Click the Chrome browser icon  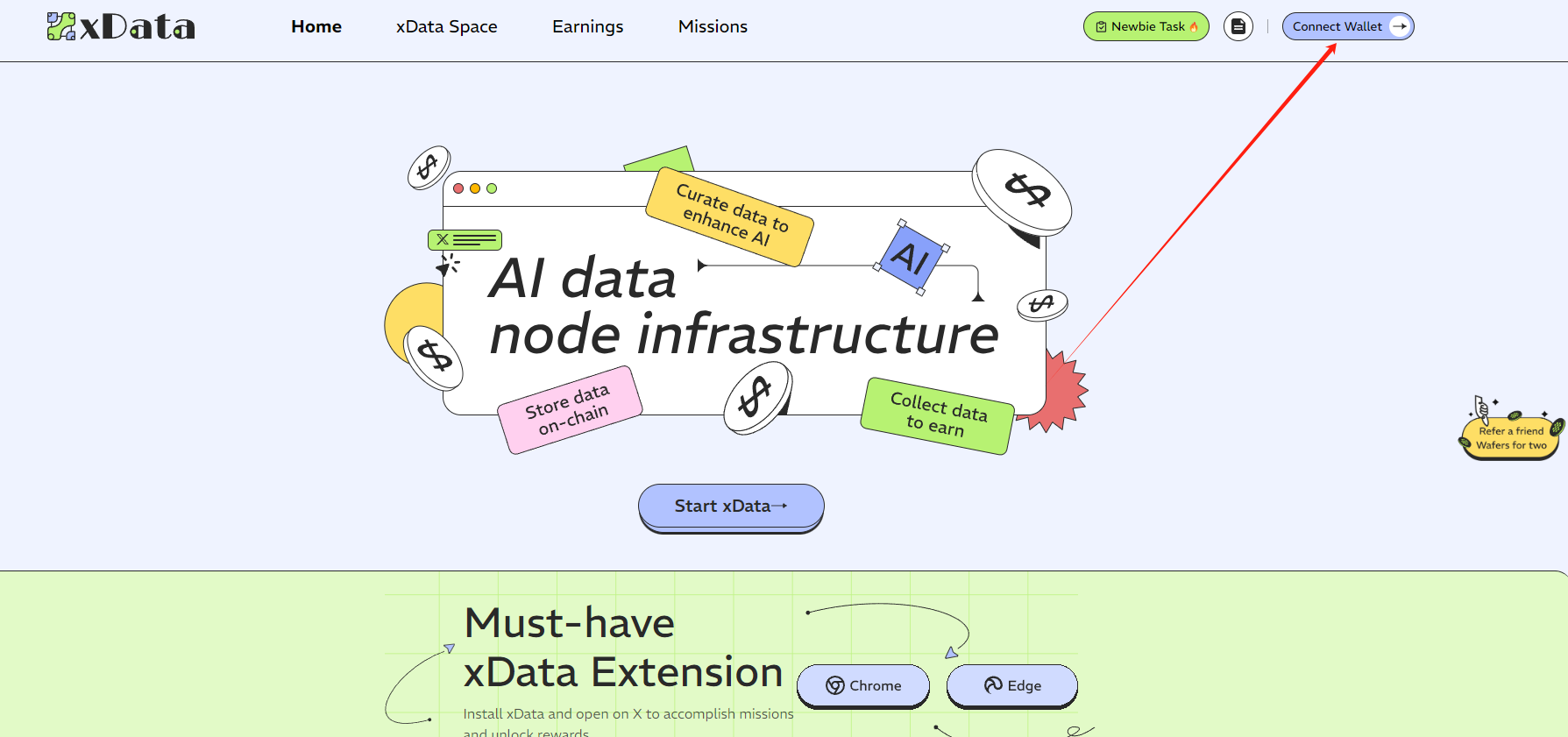835,685
